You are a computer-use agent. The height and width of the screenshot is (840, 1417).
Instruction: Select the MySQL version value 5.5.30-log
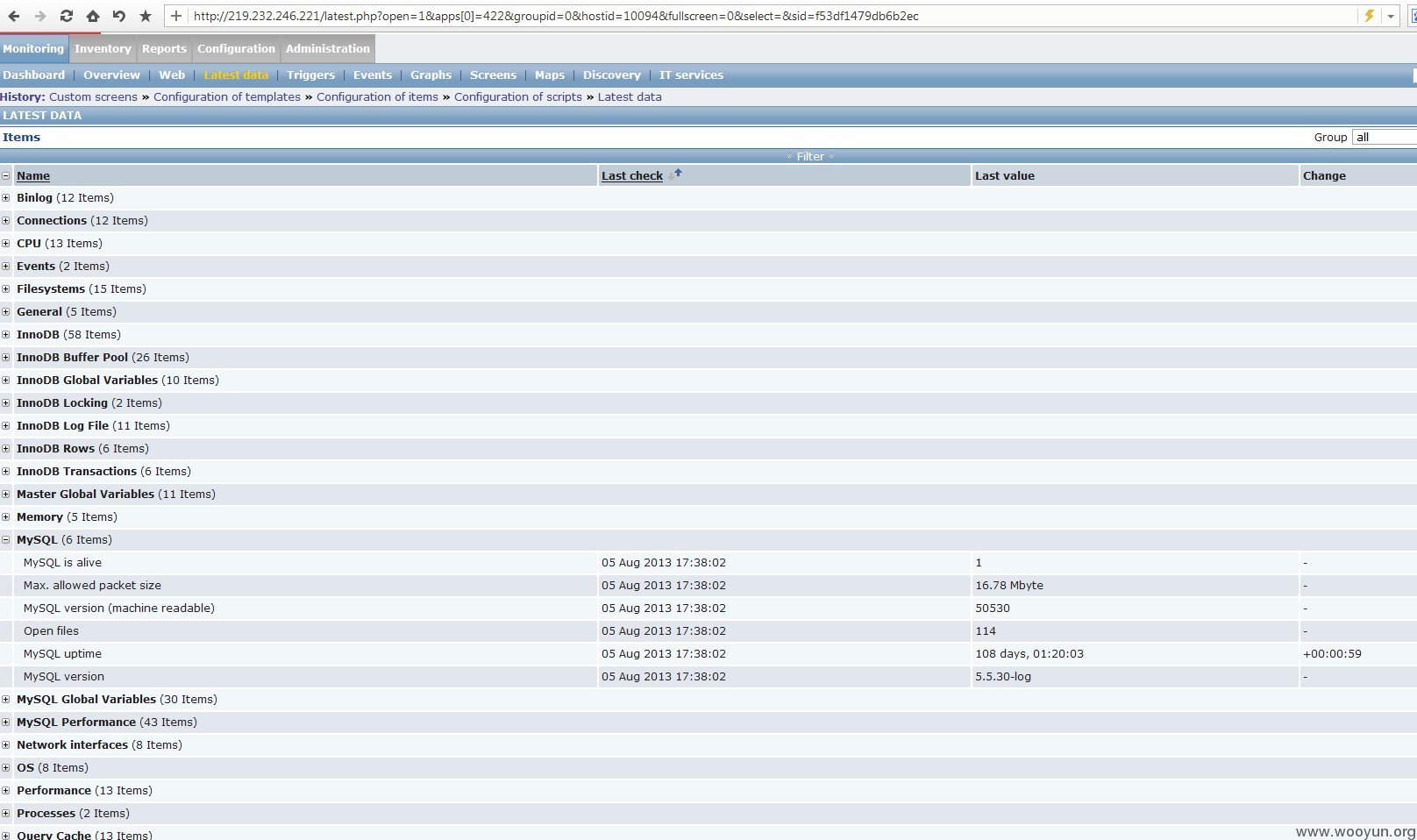pos(1003,676)
